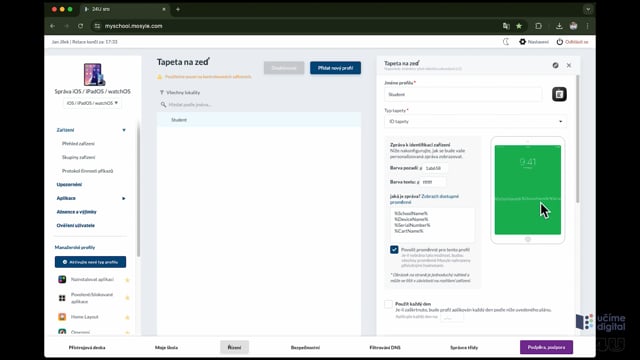
Task: Open the iOS / iPadOS / watchOS platform dropdown
Action: click(92, 103)
